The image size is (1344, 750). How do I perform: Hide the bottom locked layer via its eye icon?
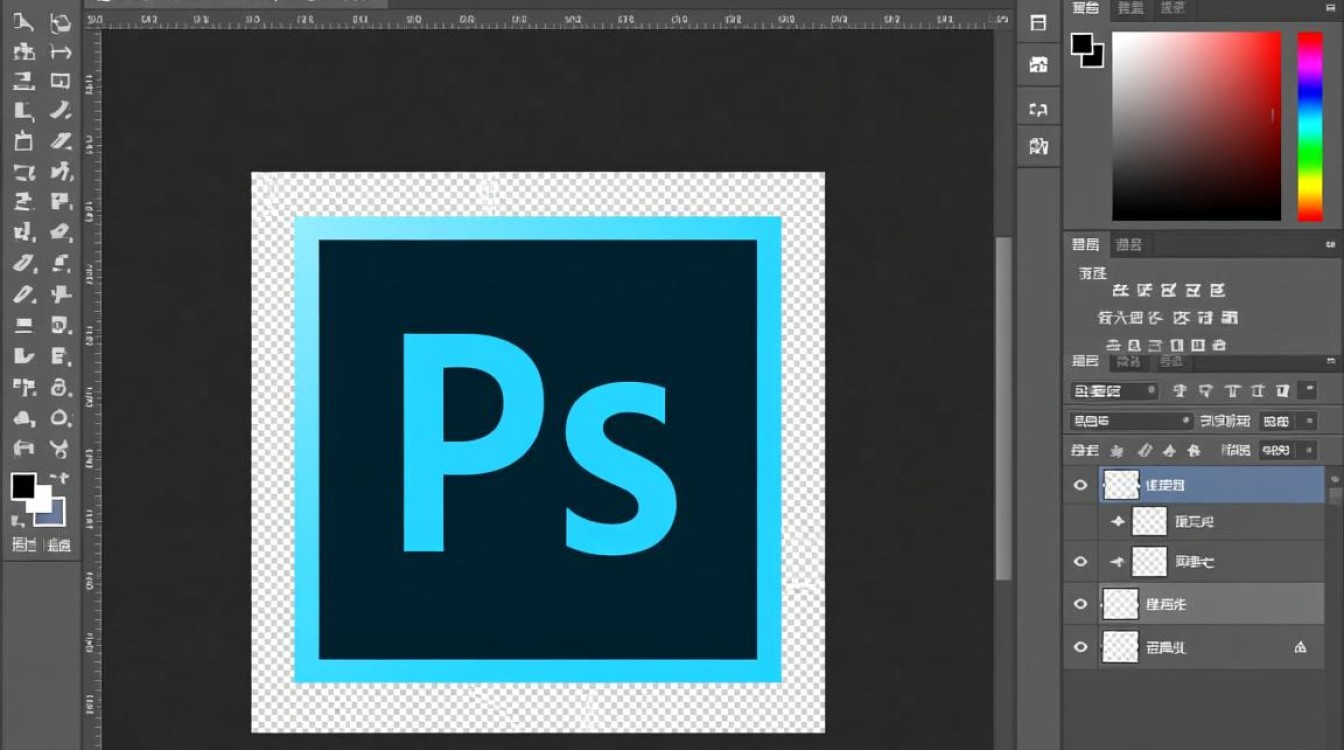click(x=1080, y=647)
